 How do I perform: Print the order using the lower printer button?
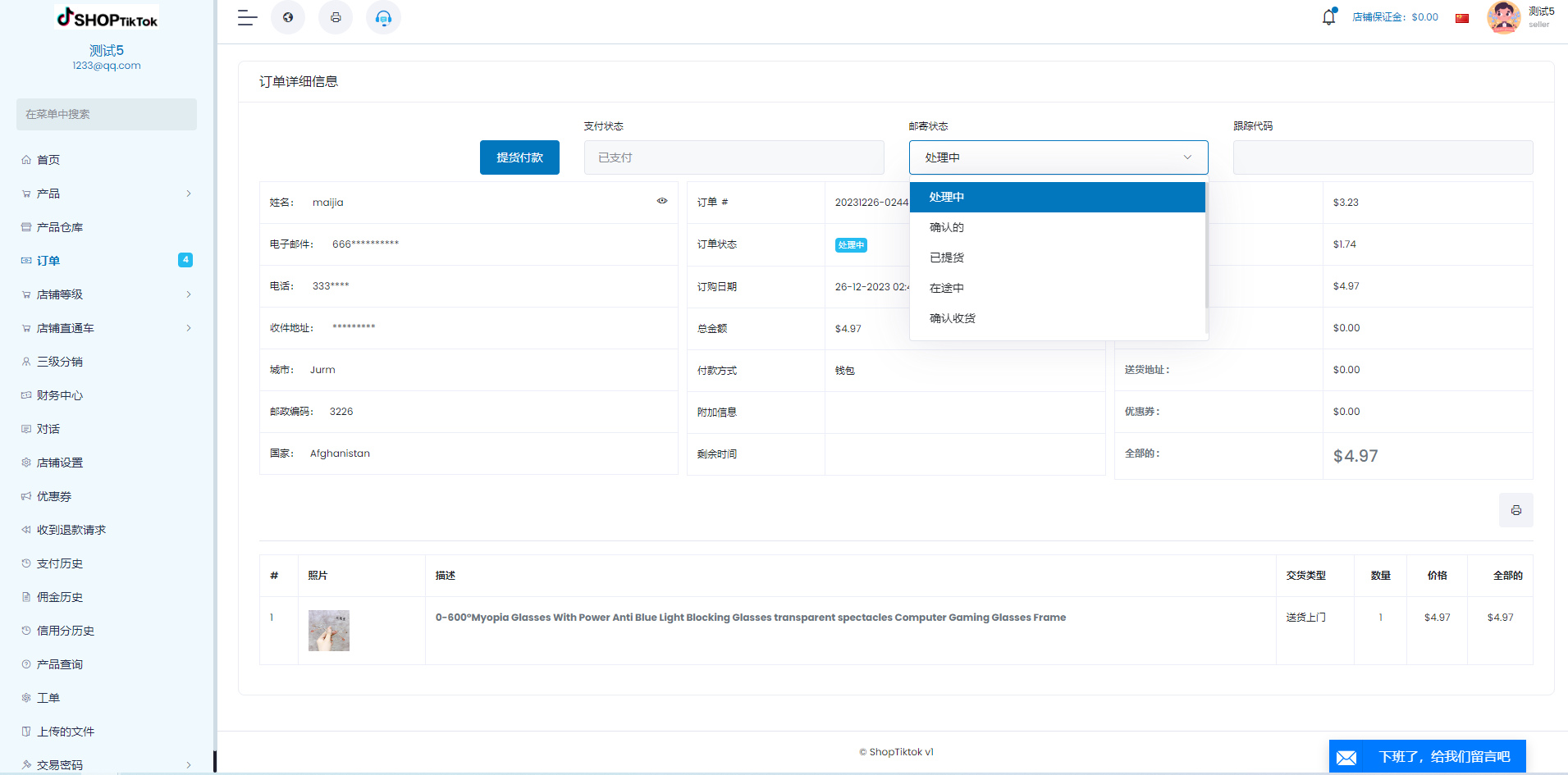coord(1515,510)
